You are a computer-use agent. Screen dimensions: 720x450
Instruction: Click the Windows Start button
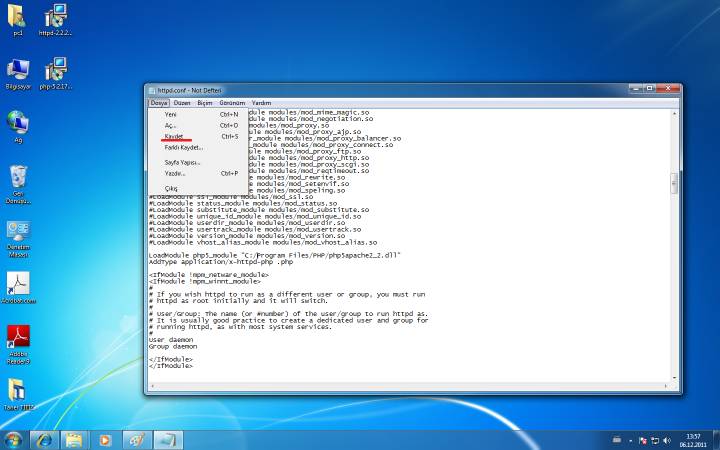14,439
